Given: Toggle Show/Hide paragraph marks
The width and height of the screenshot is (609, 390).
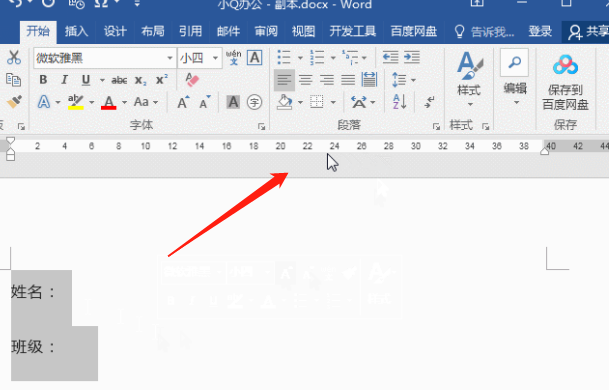Looking at the screenshot, I should [429, 102].
